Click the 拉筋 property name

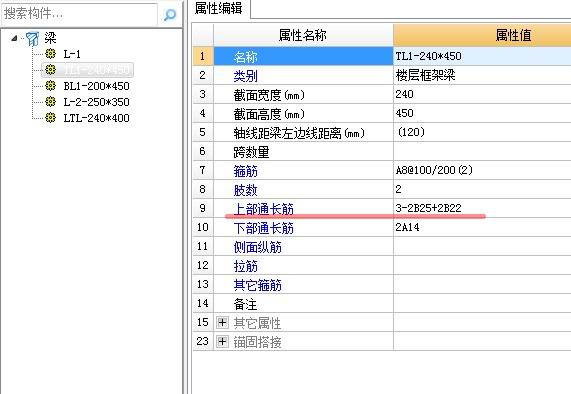click(x=245, y=266)
